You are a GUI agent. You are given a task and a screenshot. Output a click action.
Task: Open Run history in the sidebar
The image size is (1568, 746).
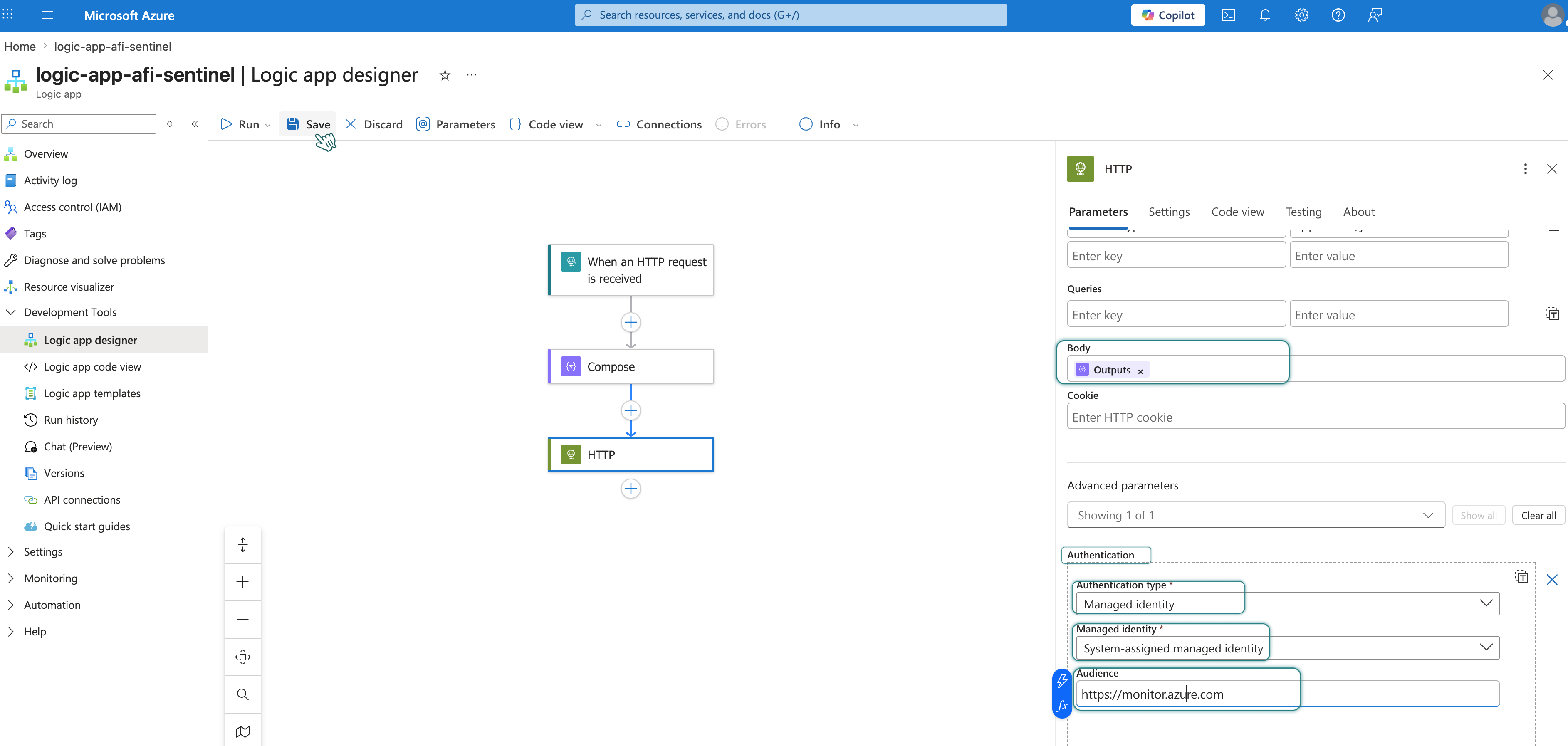(71, 420)
